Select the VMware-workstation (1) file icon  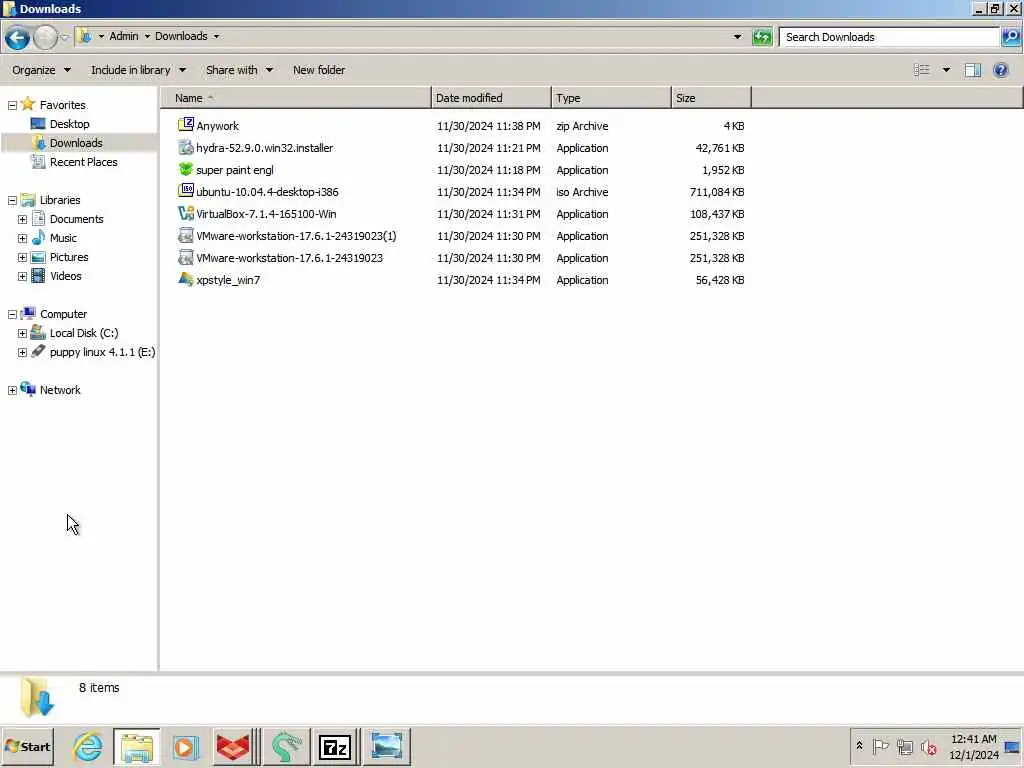[x=185, y=236]
